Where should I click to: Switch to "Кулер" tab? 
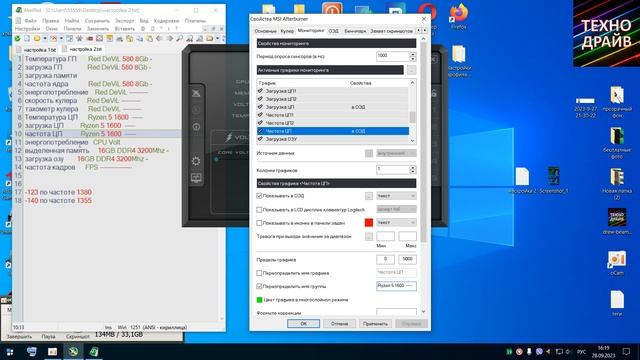coord(287,31)
